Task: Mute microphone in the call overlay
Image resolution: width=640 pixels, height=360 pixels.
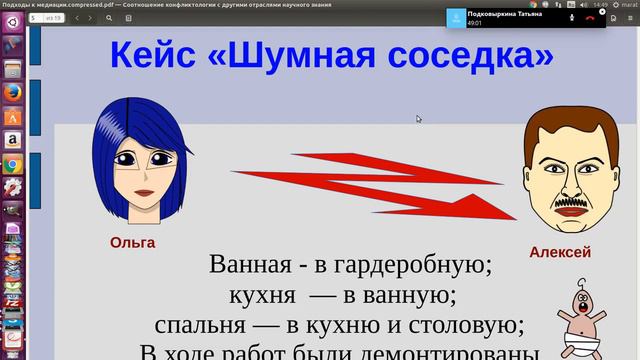Action: tap(572, 18)
